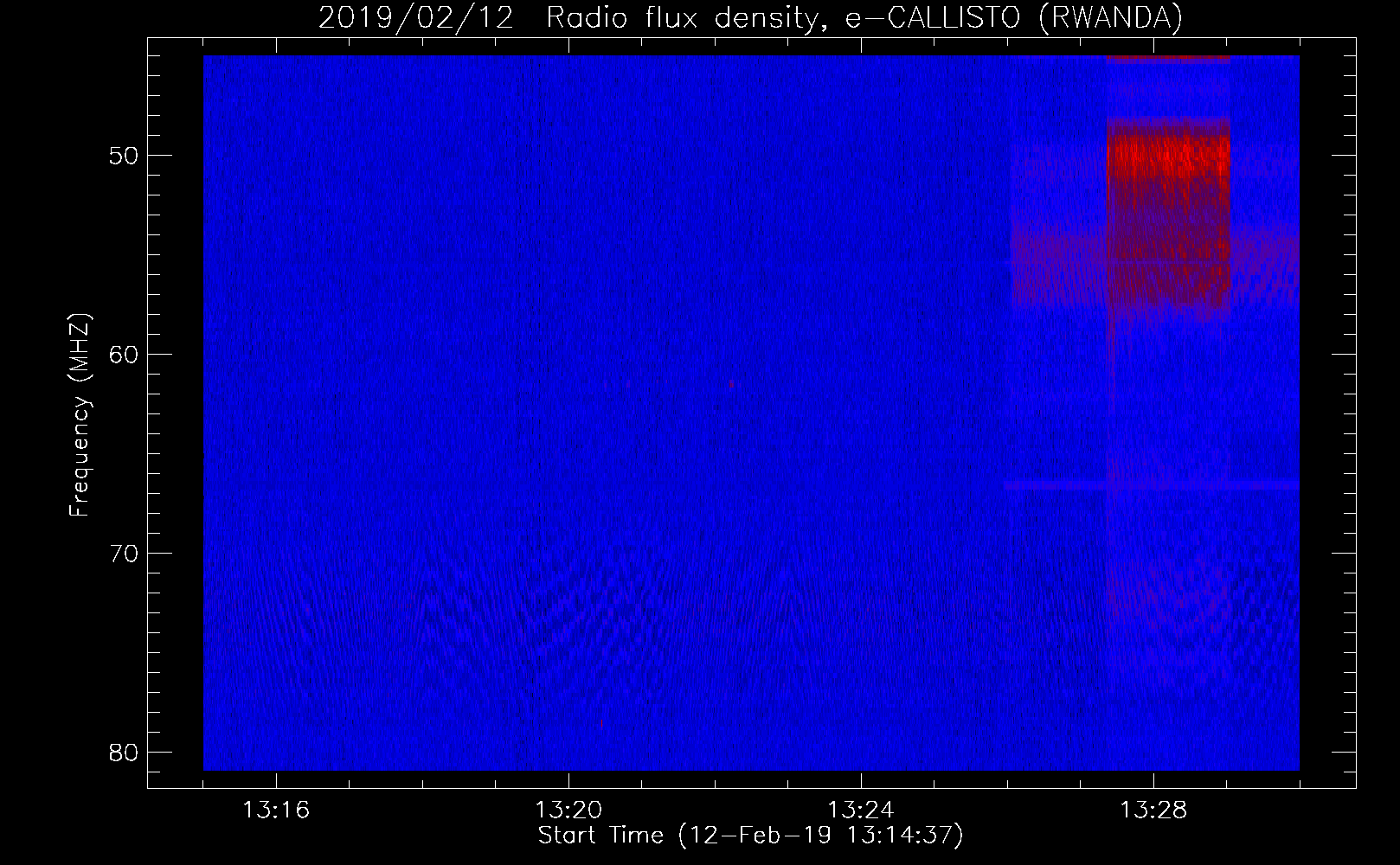Click the 13:16 time tick label
This screenshot has height=865, width=1400.
pos(276,811)
